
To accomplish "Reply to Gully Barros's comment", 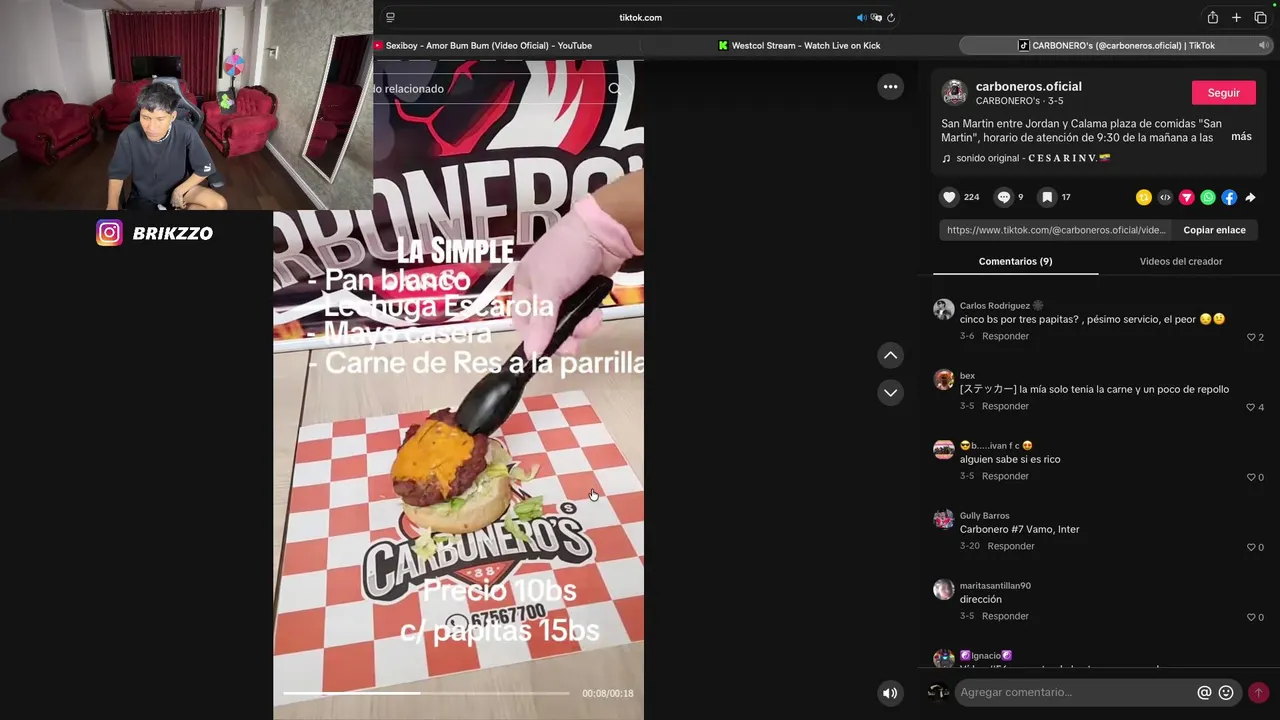I will pyautogui.click(x=1011, y=546).
